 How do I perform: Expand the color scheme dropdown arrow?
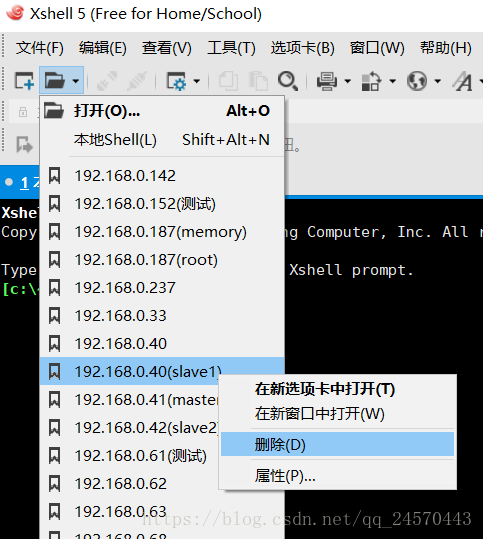392,81
